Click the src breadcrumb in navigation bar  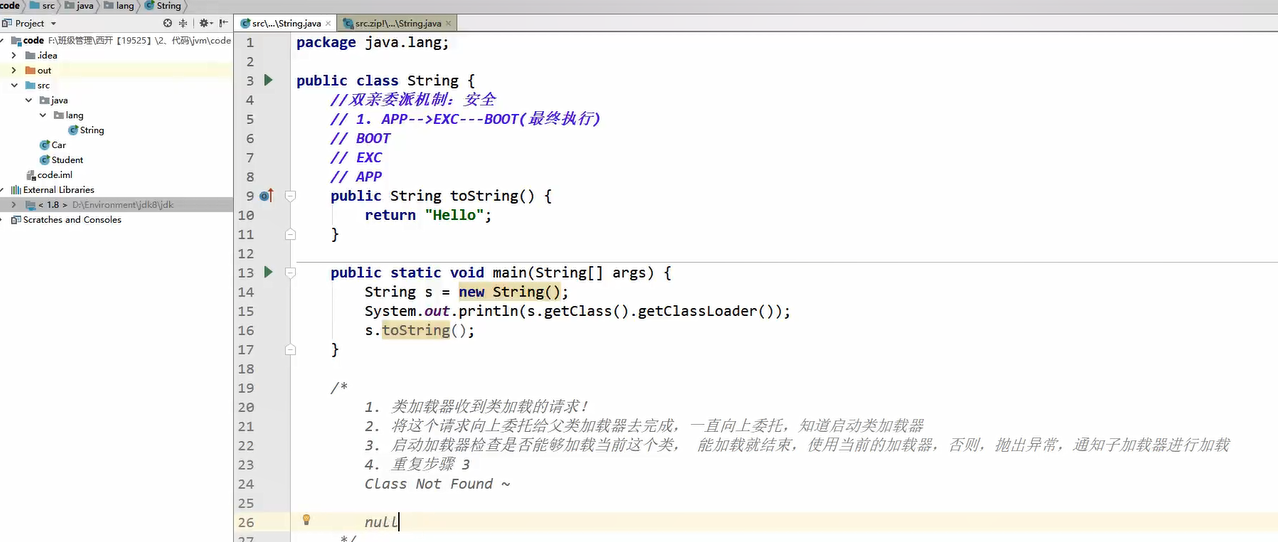coord(41,6)
